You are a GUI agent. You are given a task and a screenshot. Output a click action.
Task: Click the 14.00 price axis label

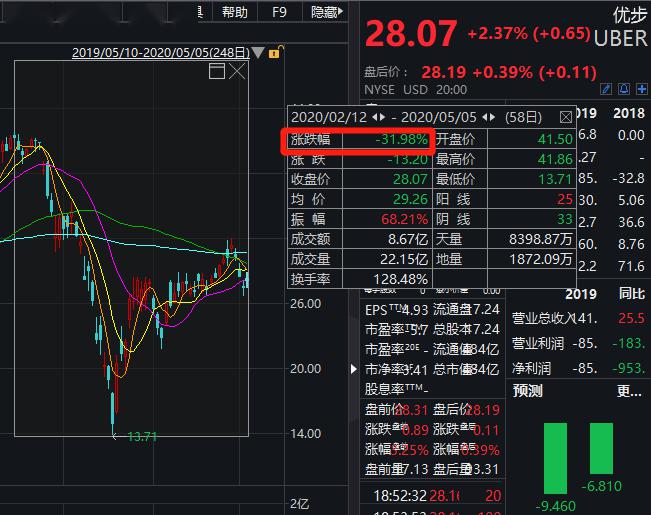pyautogui.click(x=306, y=434)
